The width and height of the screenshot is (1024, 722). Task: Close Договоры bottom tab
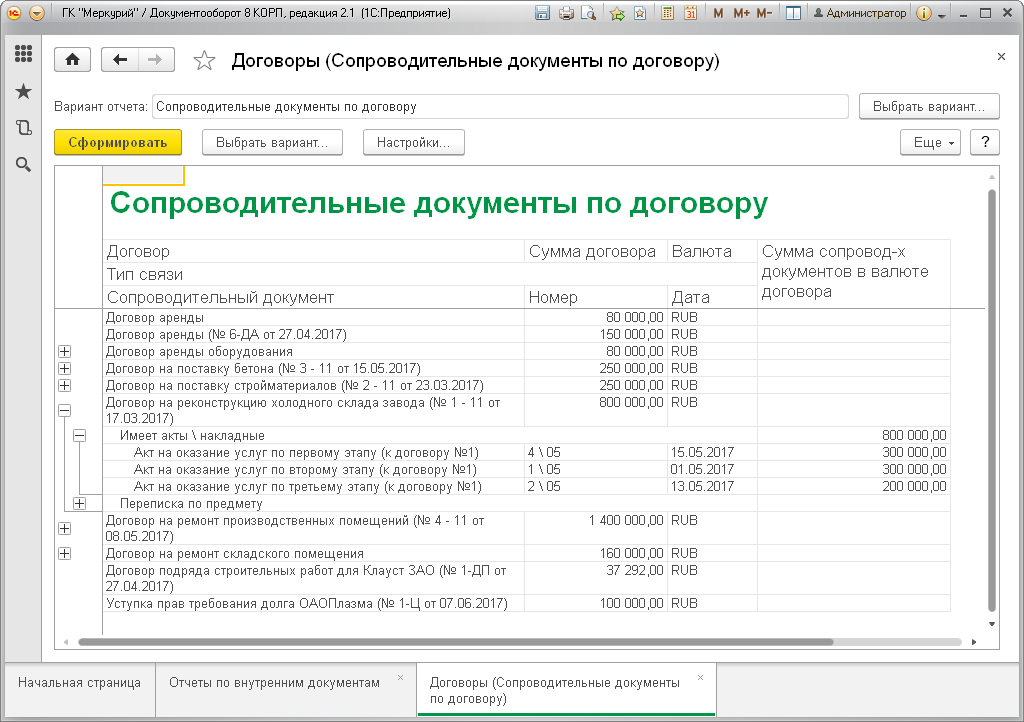pos(700,678)
